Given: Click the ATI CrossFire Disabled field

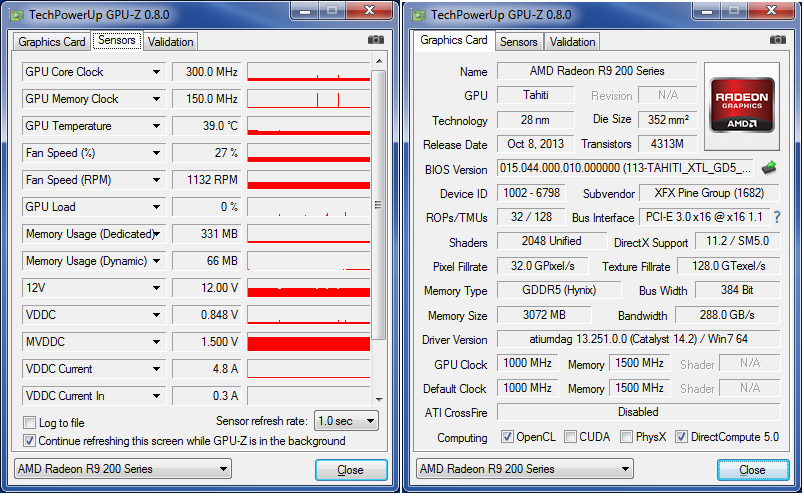Looking at the screenshot, I should 638,412.
